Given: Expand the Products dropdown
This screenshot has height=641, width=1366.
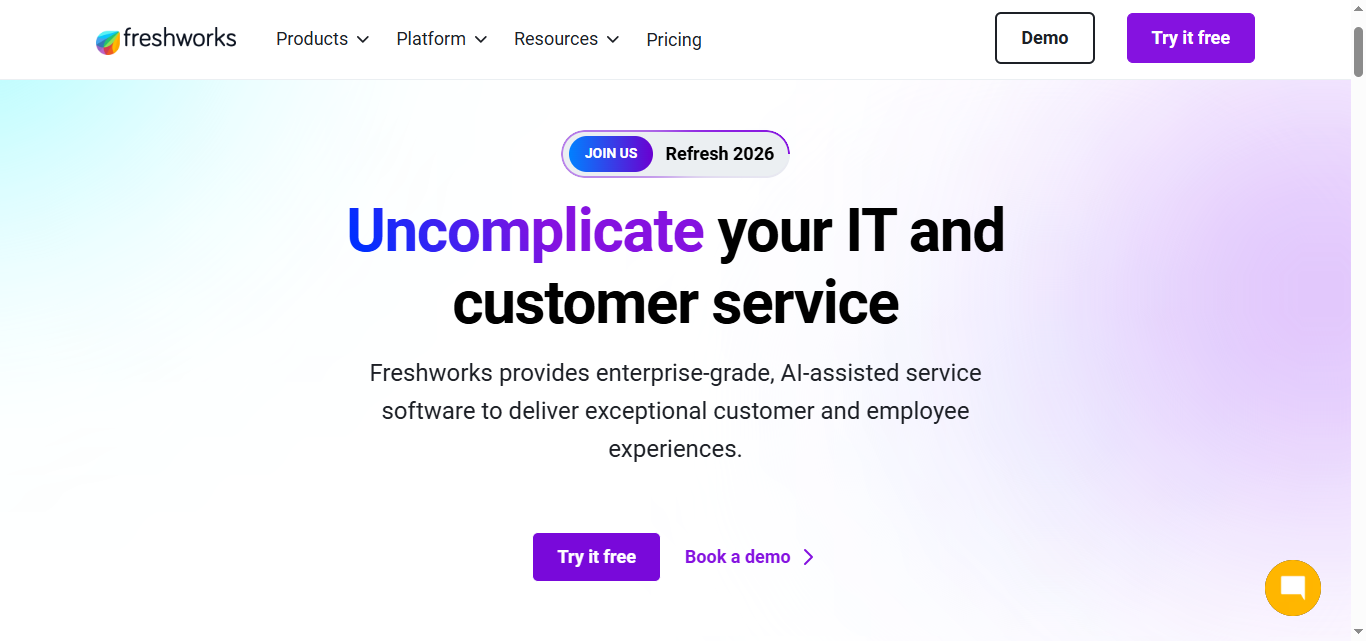Looking at the screenshot, I should pos(311,39).
